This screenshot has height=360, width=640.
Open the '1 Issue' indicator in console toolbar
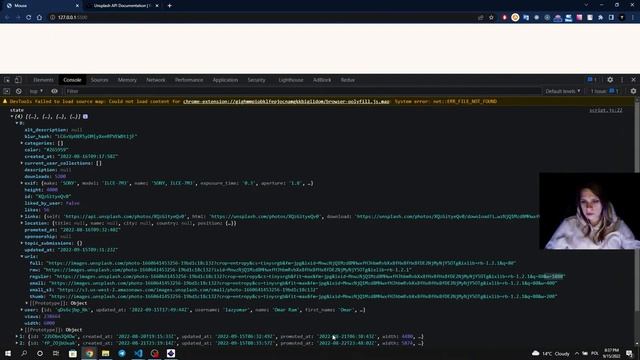(604, 91)
